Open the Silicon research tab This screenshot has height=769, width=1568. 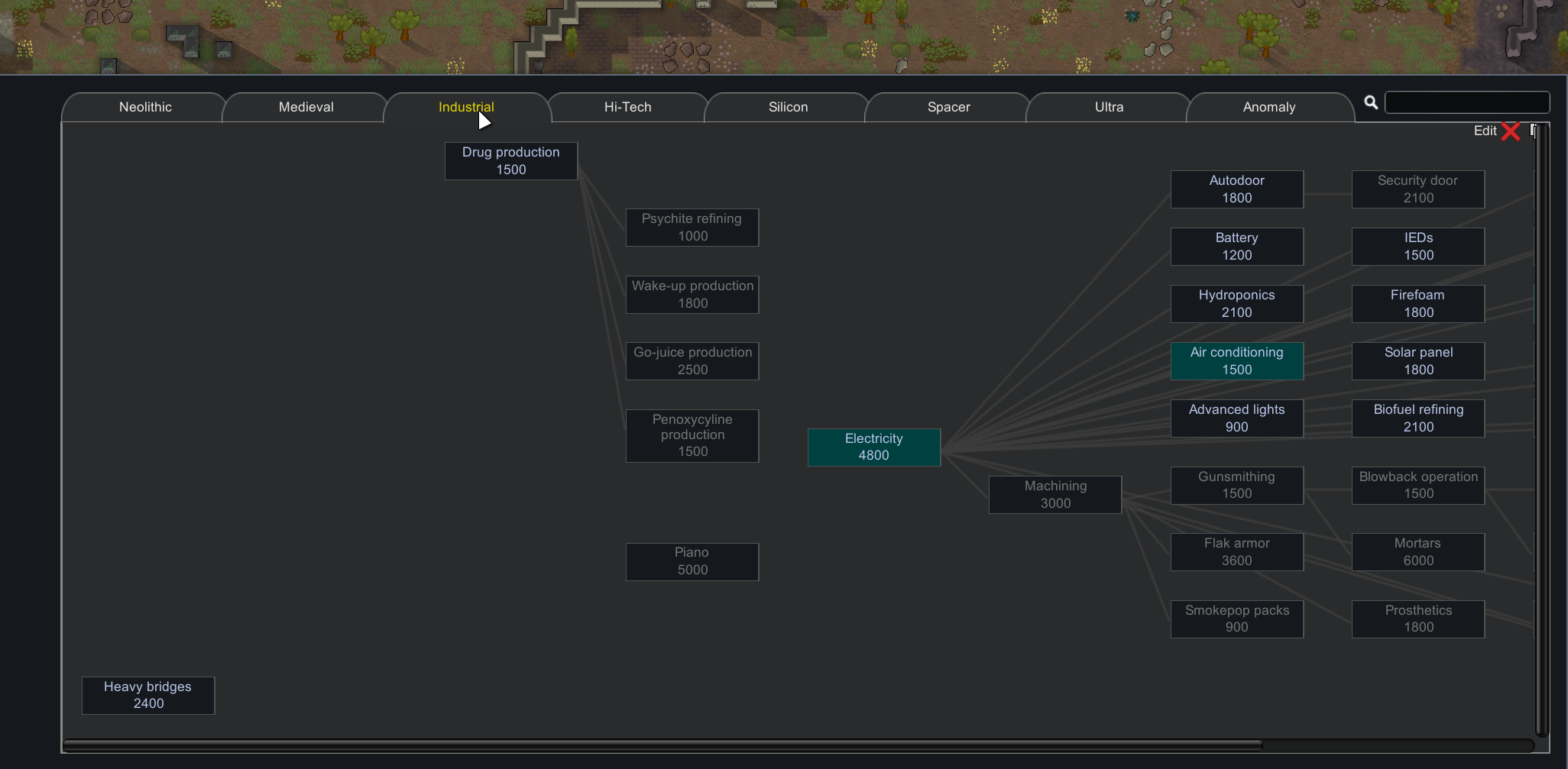click(788, 107)
